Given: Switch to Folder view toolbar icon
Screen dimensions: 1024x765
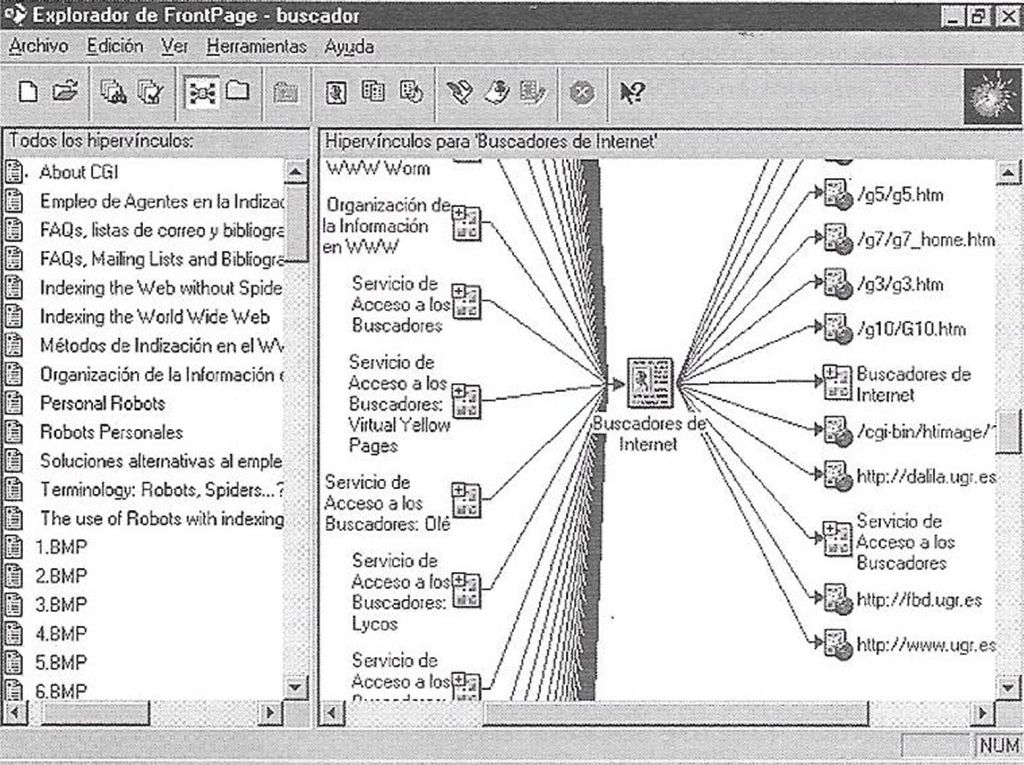Looking at the screenshot, I should pyautogui.click(x=238, y=91).
